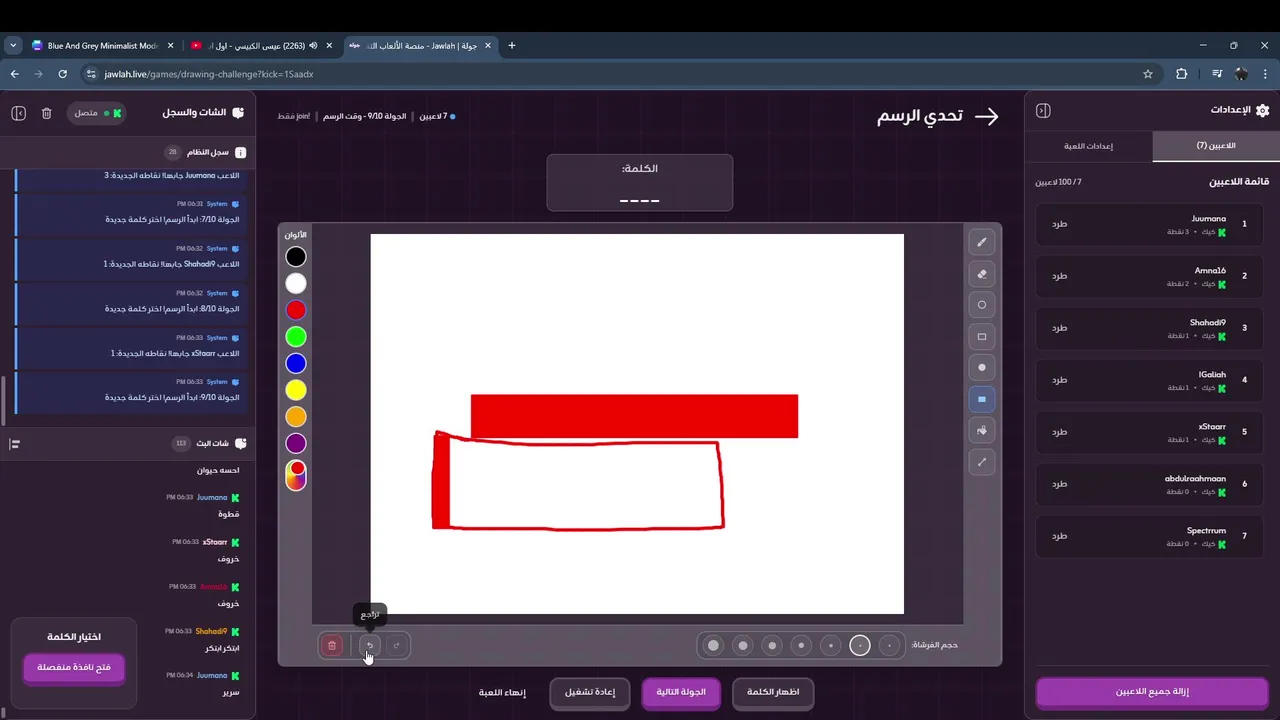Choose the currently highlighted brush size
1280x720 pixels.
click(860, 646)
